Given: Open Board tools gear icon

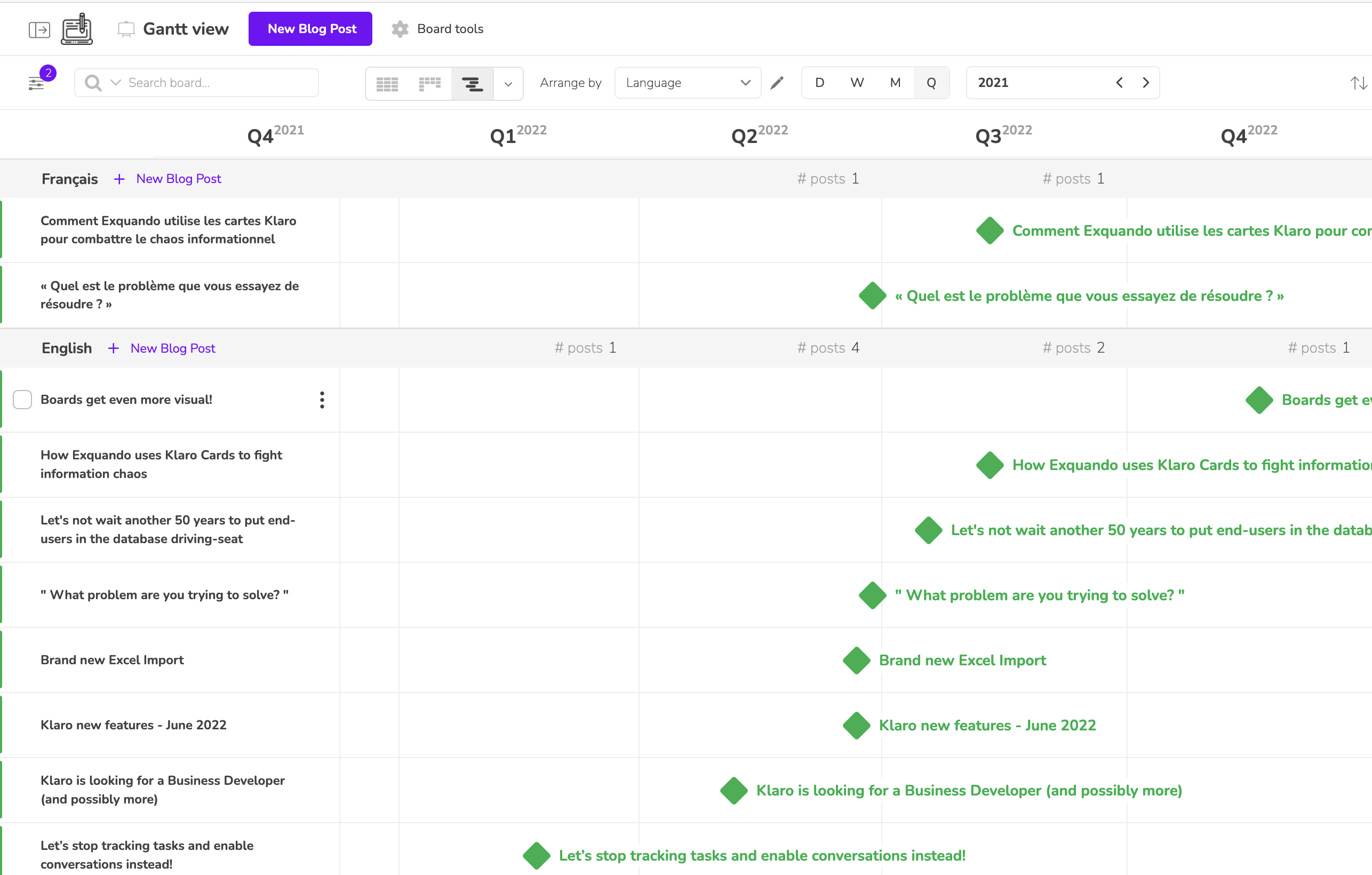Looking at the screenshot, I should click(400, 29).
